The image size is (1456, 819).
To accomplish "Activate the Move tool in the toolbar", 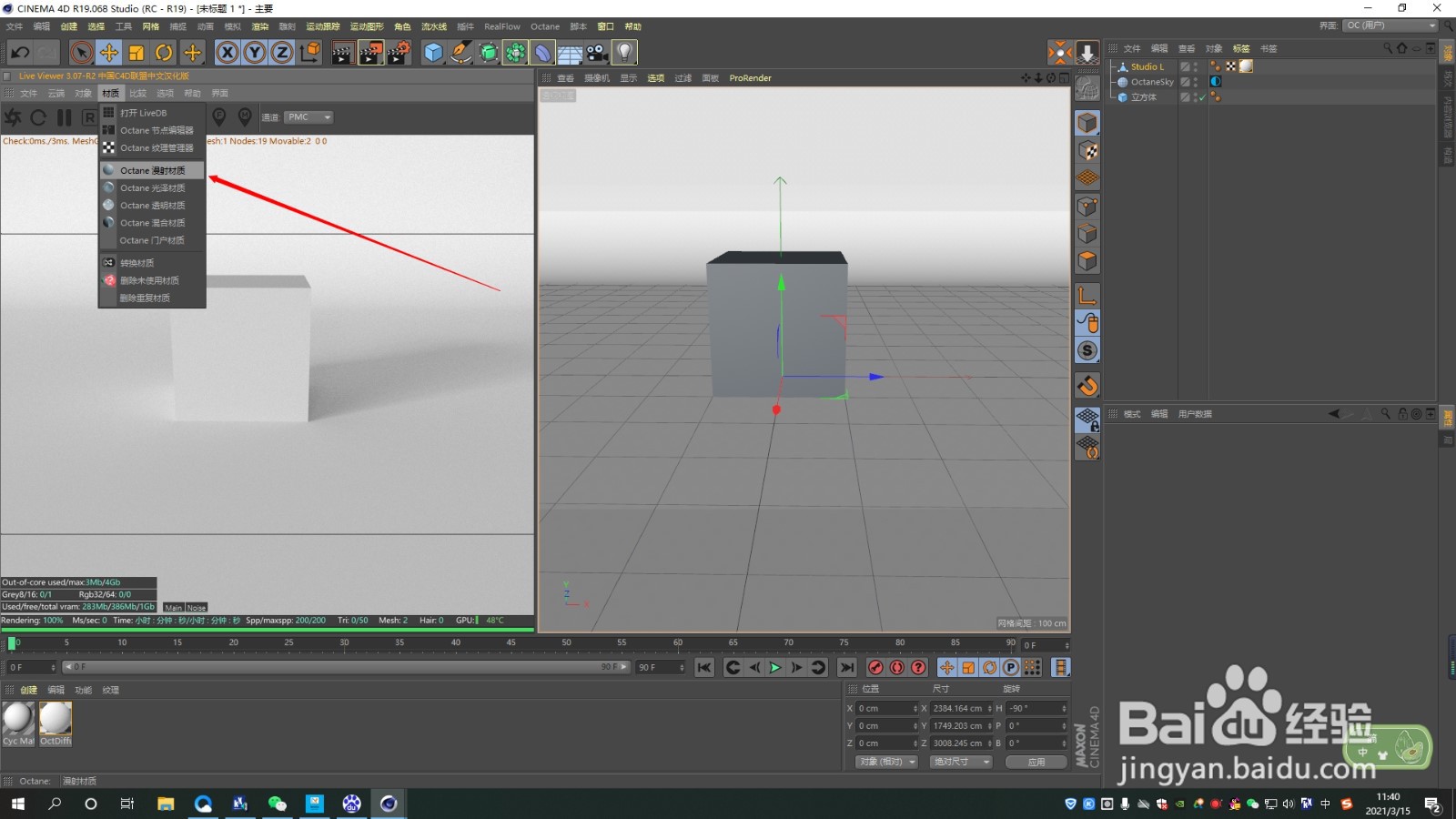I will [x=109, y=53].
